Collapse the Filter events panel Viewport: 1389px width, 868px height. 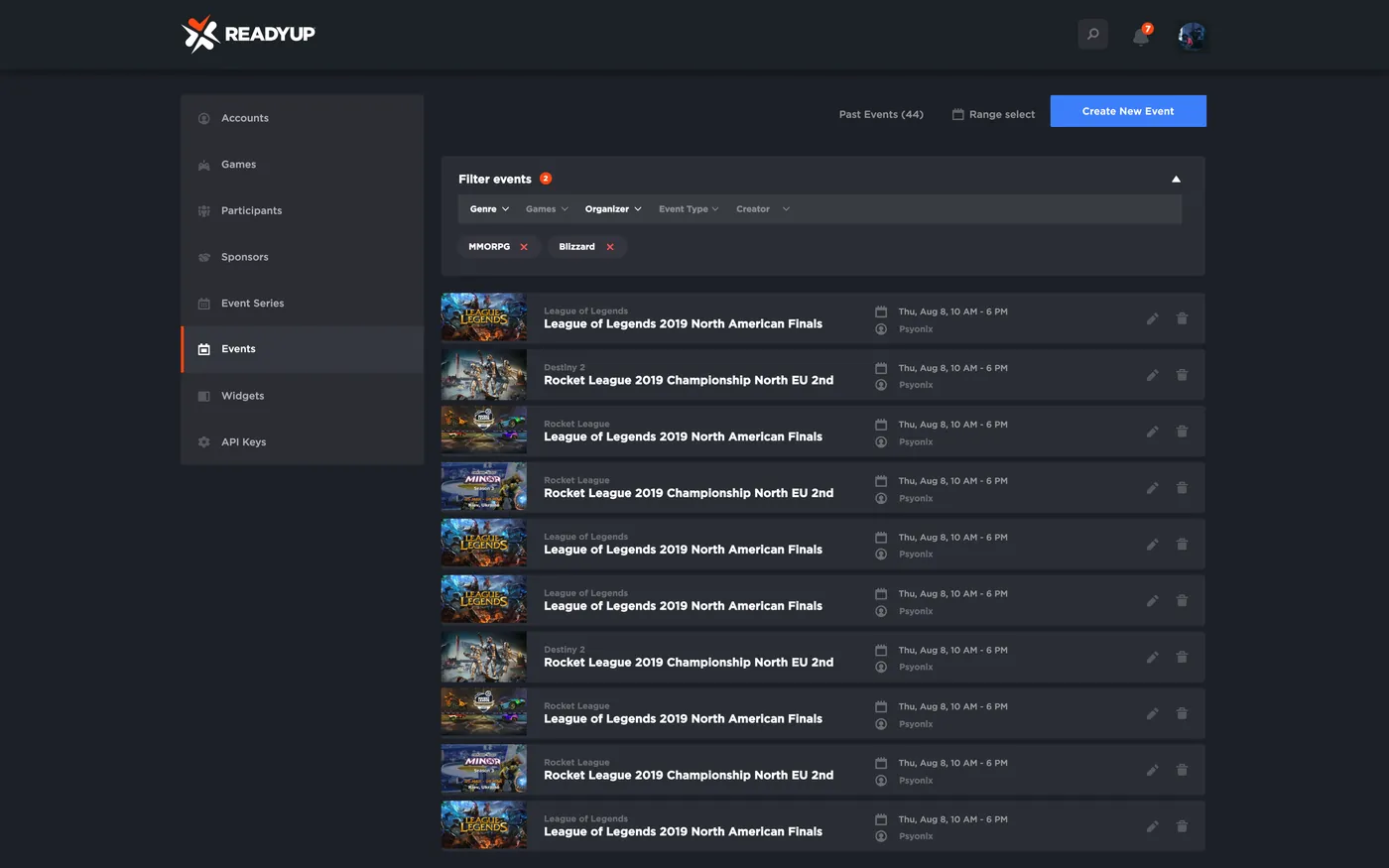click(1176, 180)
